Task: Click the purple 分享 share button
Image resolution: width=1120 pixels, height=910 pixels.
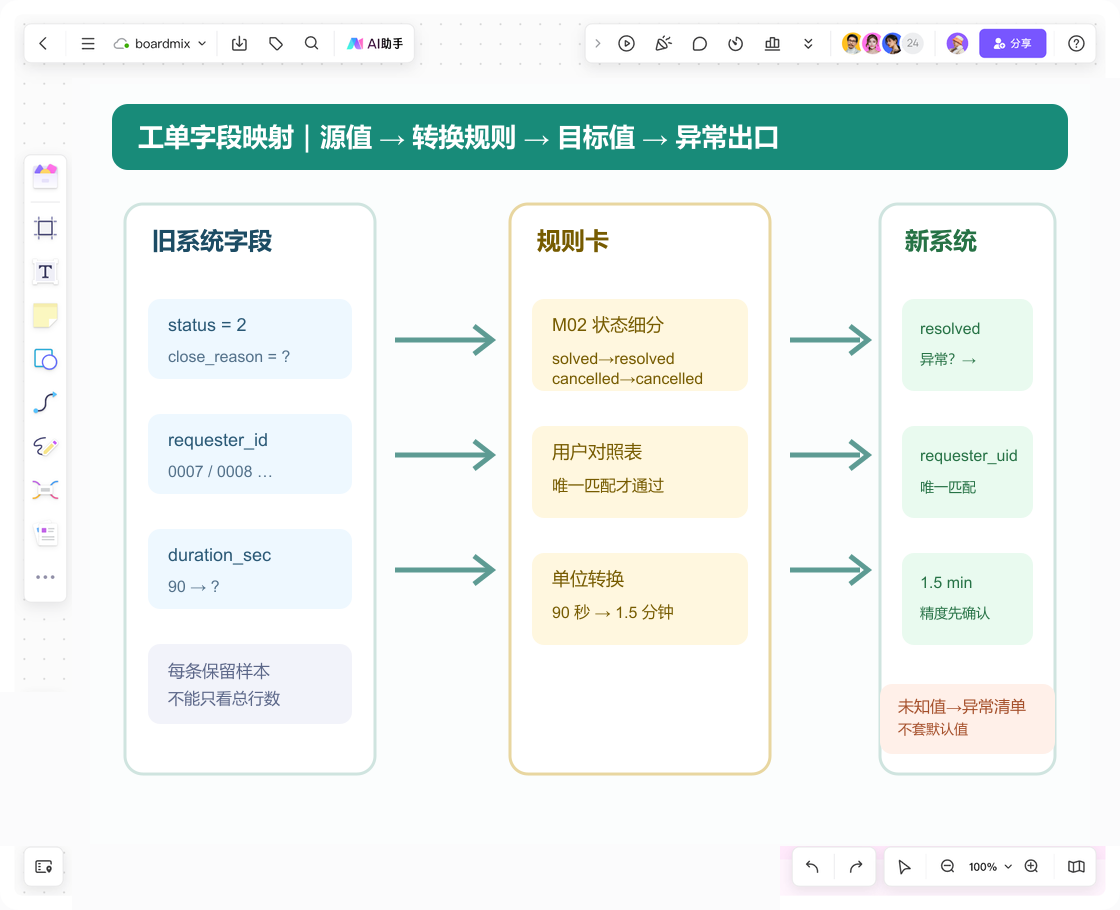Action: tap(1012, 44)
